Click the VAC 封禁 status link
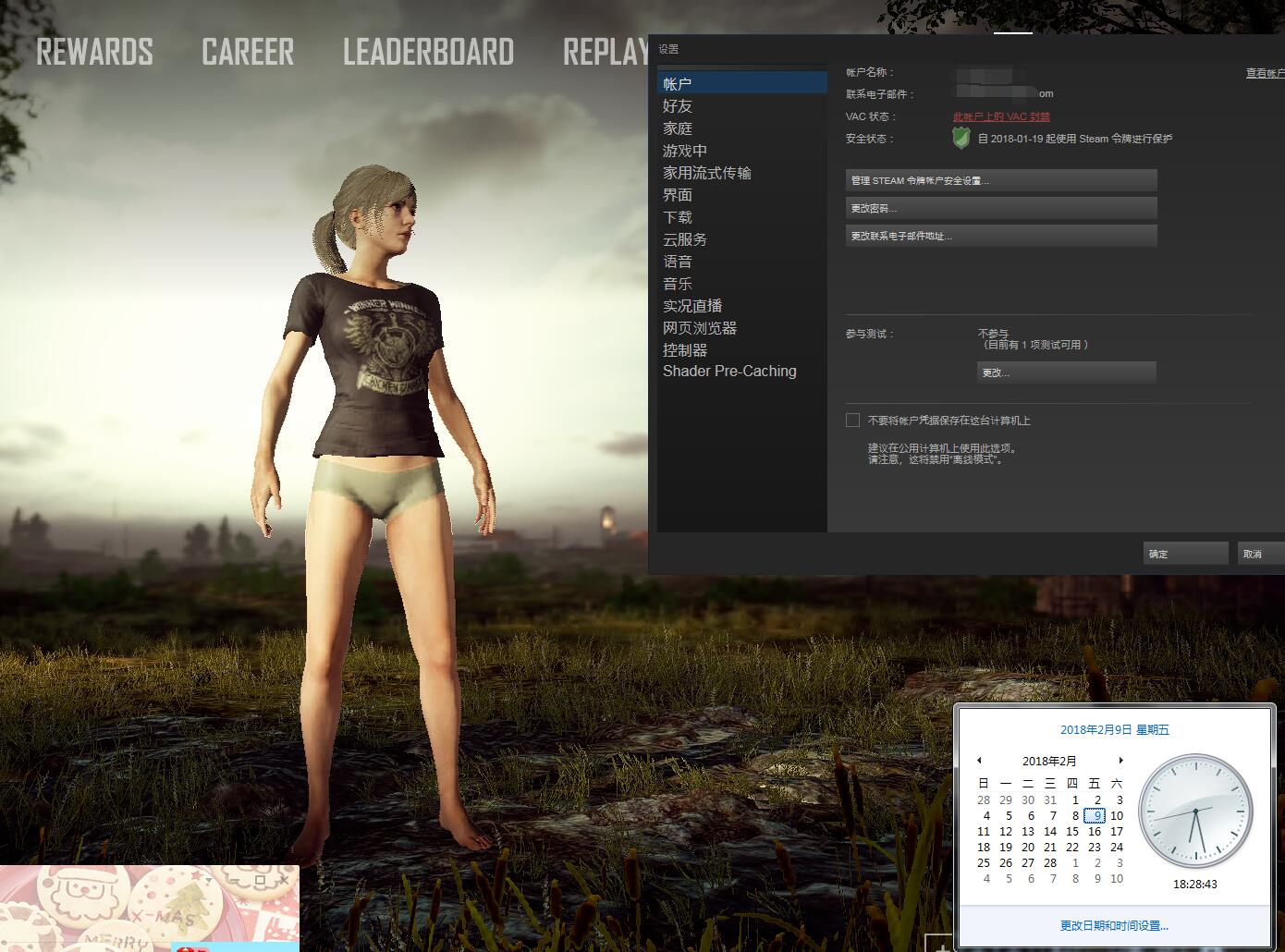 [1001, 116]
